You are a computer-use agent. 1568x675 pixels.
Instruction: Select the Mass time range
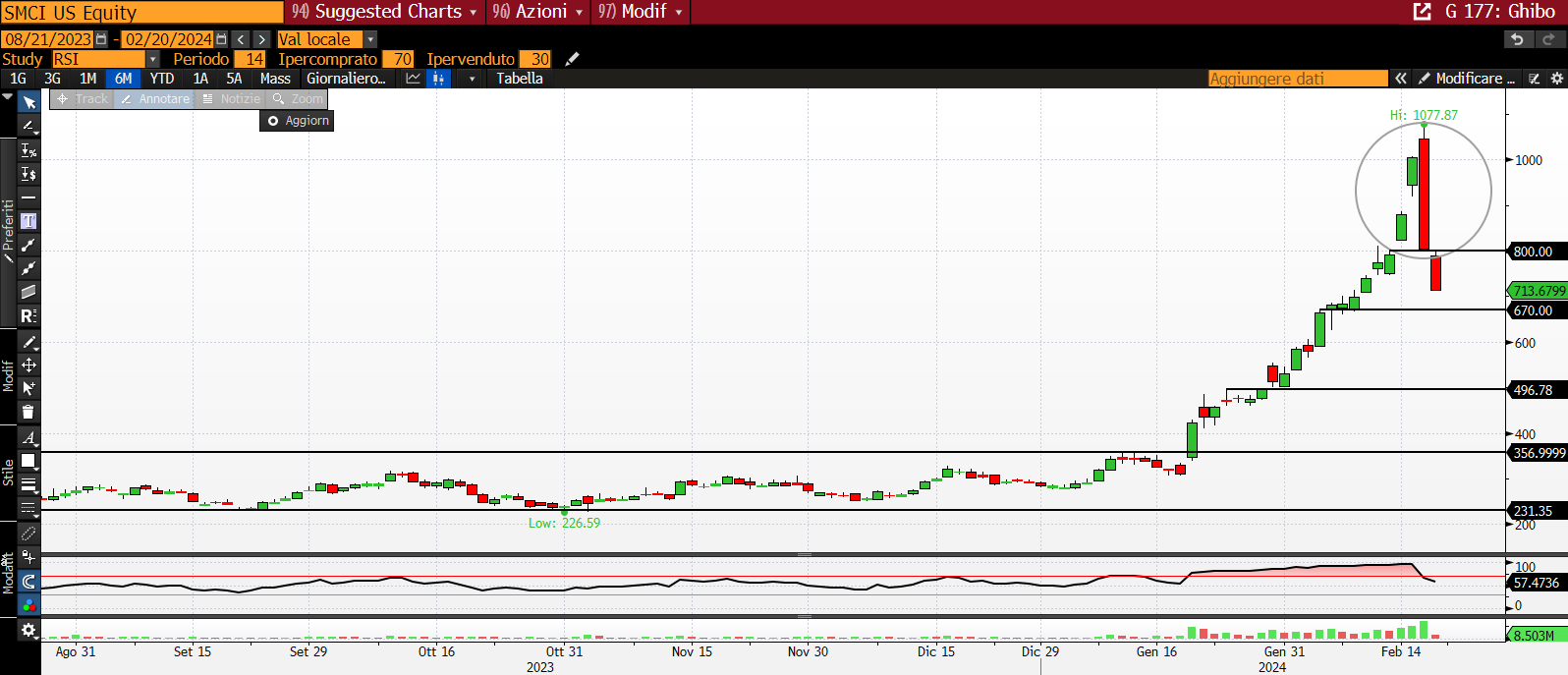pos(275,79)
